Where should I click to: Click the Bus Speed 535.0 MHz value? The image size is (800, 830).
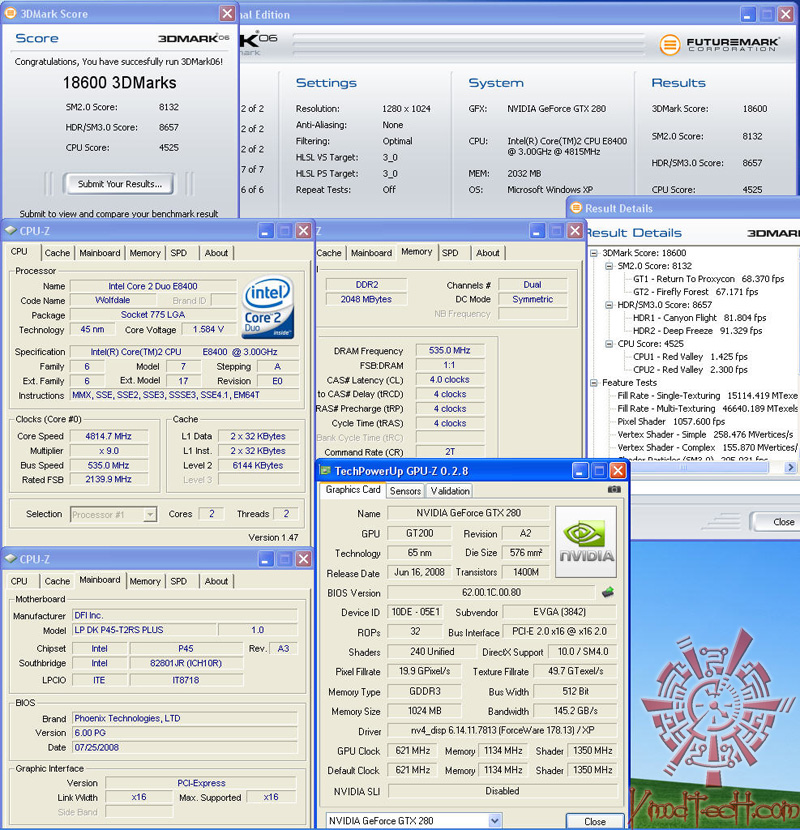[x=109, y=465]
